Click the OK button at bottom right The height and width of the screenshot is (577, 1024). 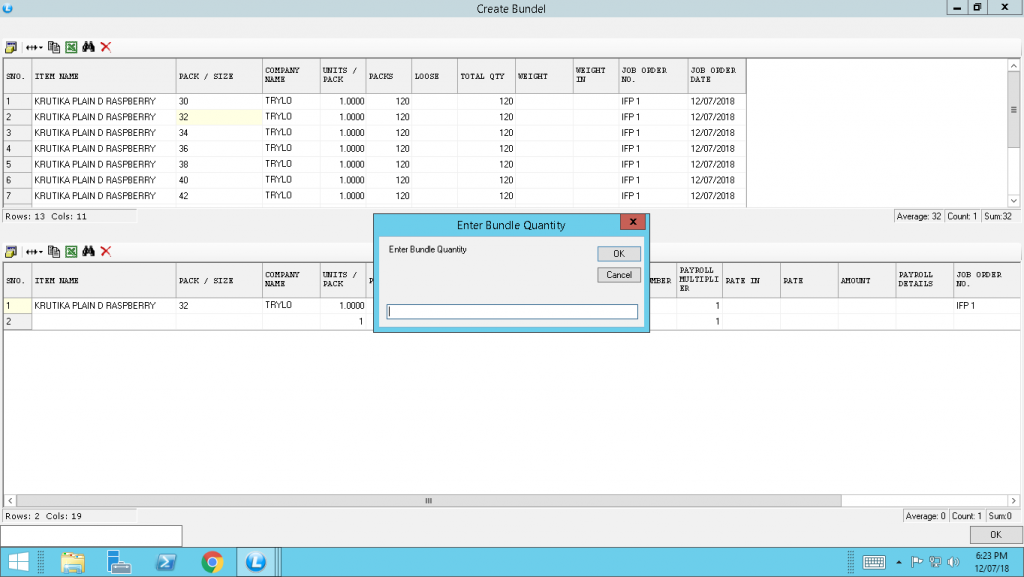[994, 535]
